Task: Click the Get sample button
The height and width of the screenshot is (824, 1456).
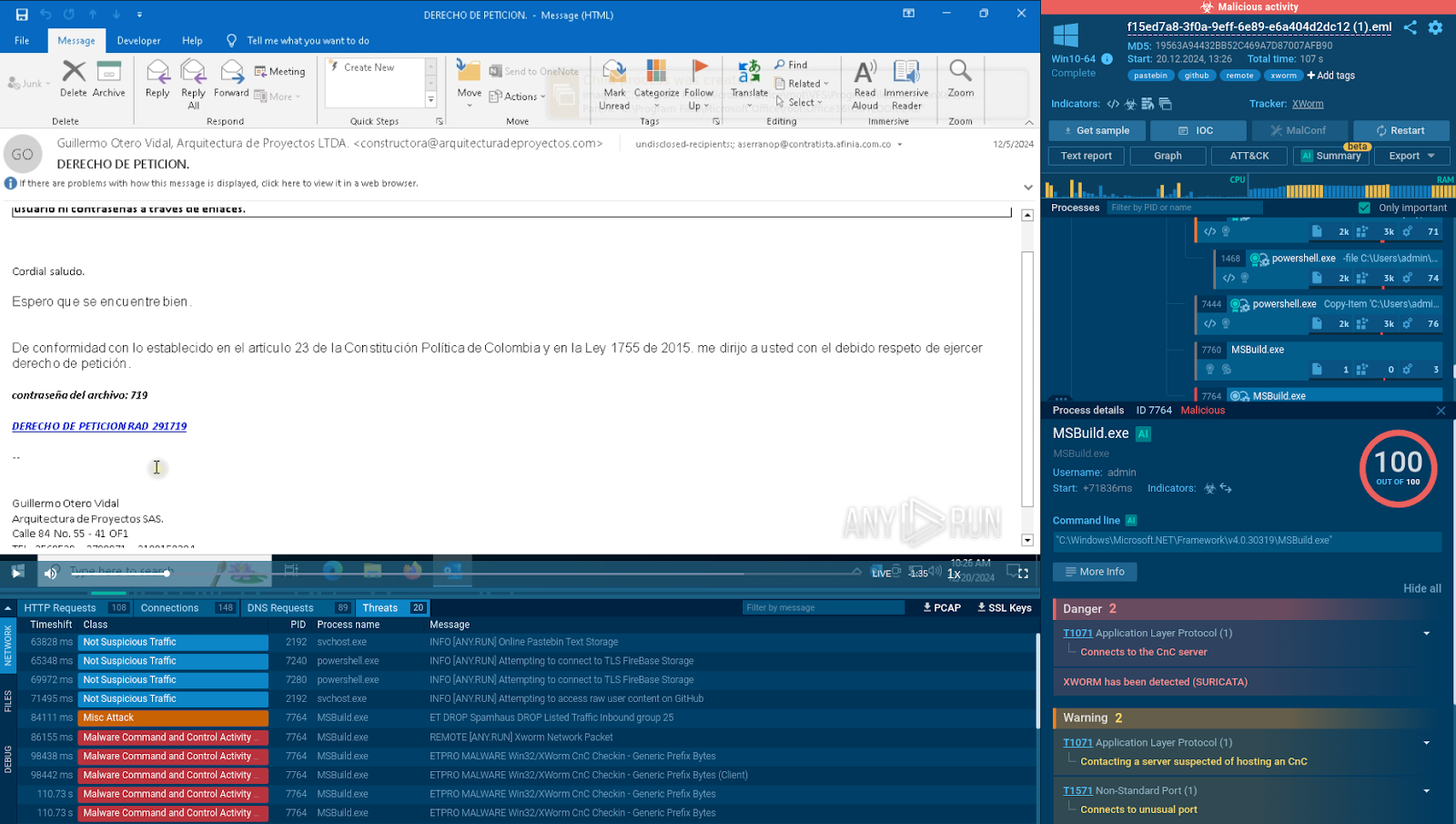Action: (x=1097, y=130)
